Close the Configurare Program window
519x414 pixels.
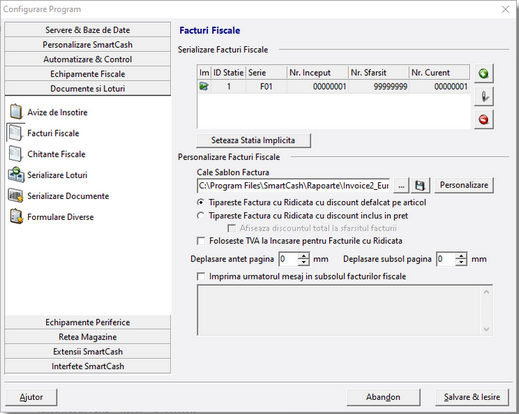tap(505, 9)
